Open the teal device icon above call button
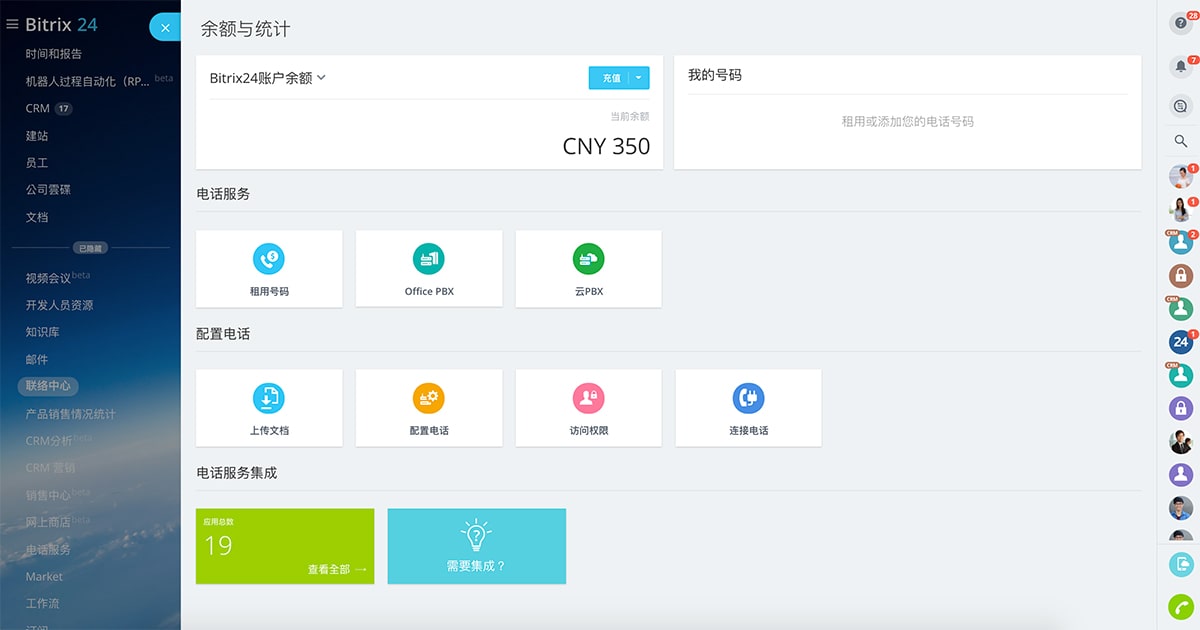The image size is (1200, 630). (x=1181, y=564)
